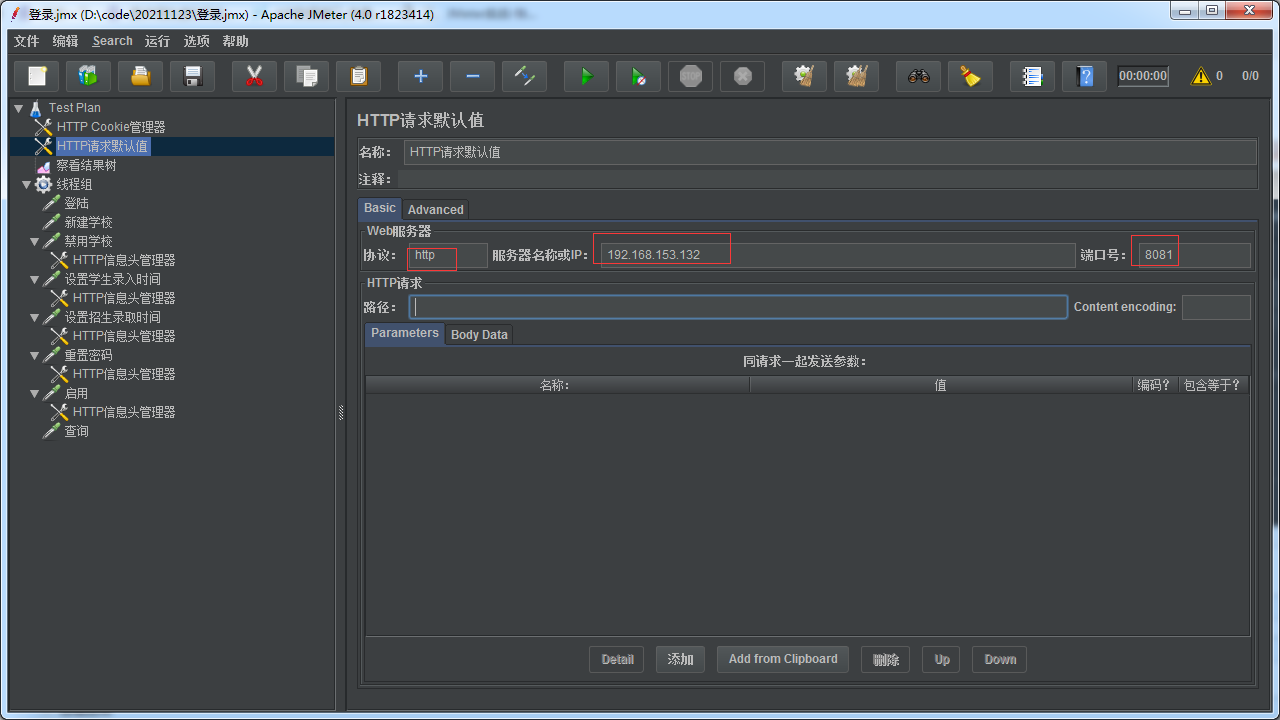The width and height of the screenshot is (1280, 720).
Task: Select 察看结果树 in the tree
Action: (x=86, y=165)
